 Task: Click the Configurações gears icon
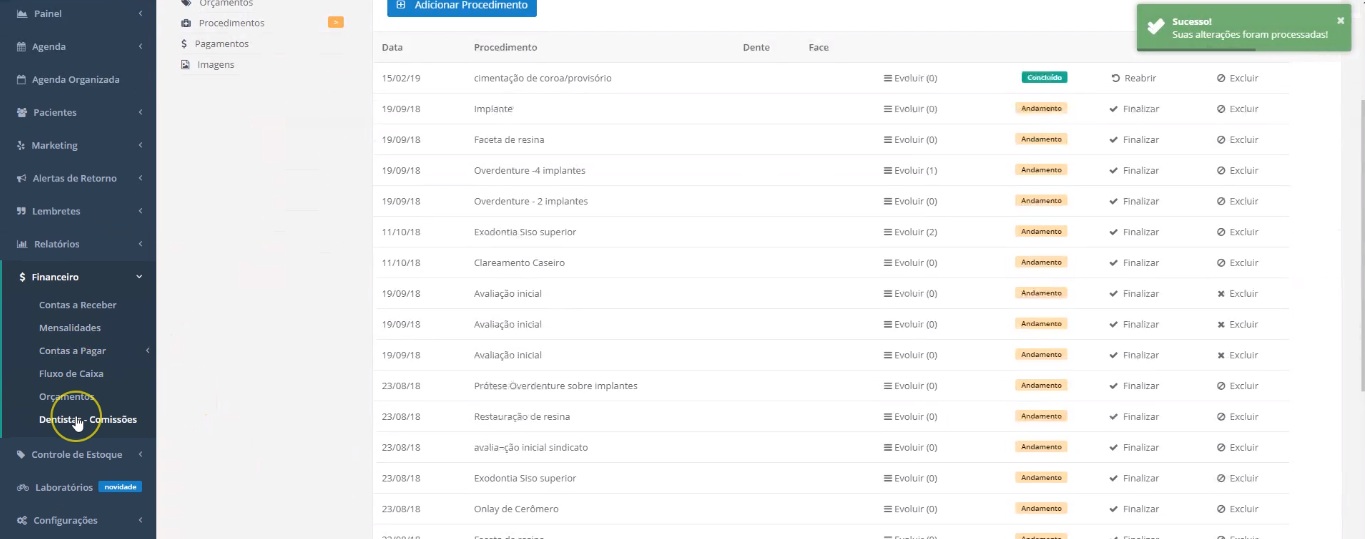click(x=22, y=521)
